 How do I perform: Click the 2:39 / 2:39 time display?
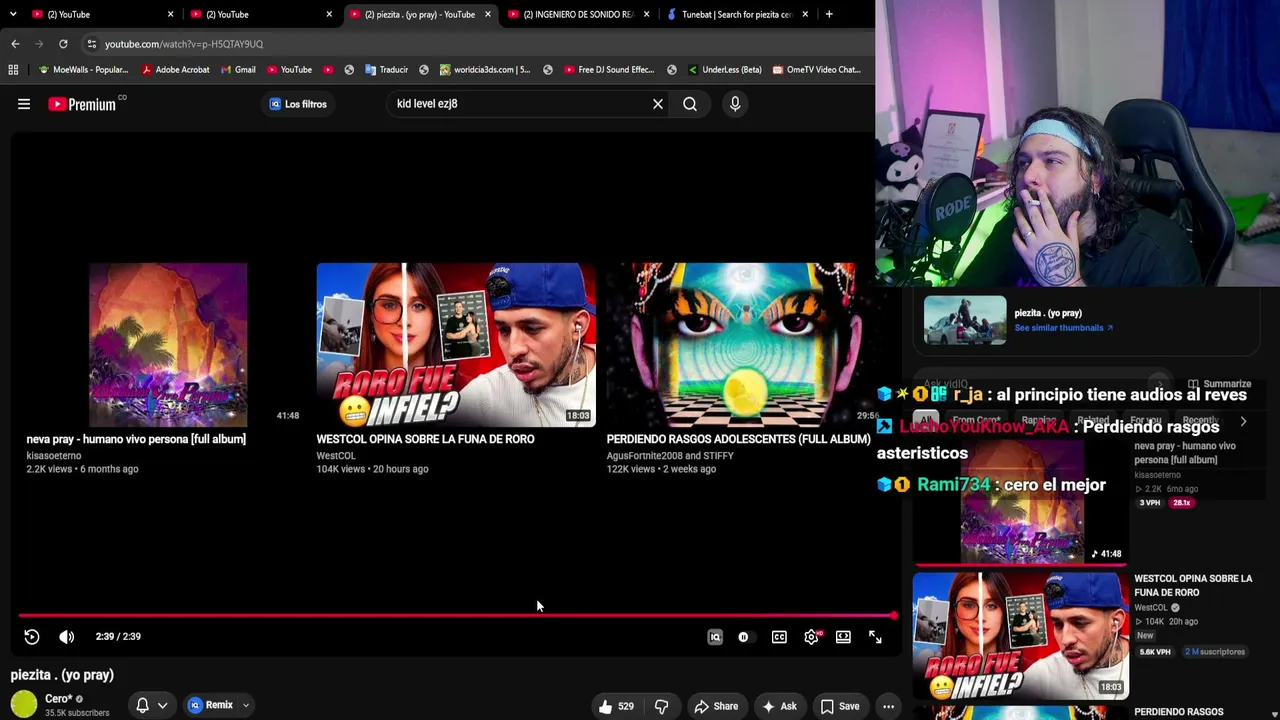118,637
